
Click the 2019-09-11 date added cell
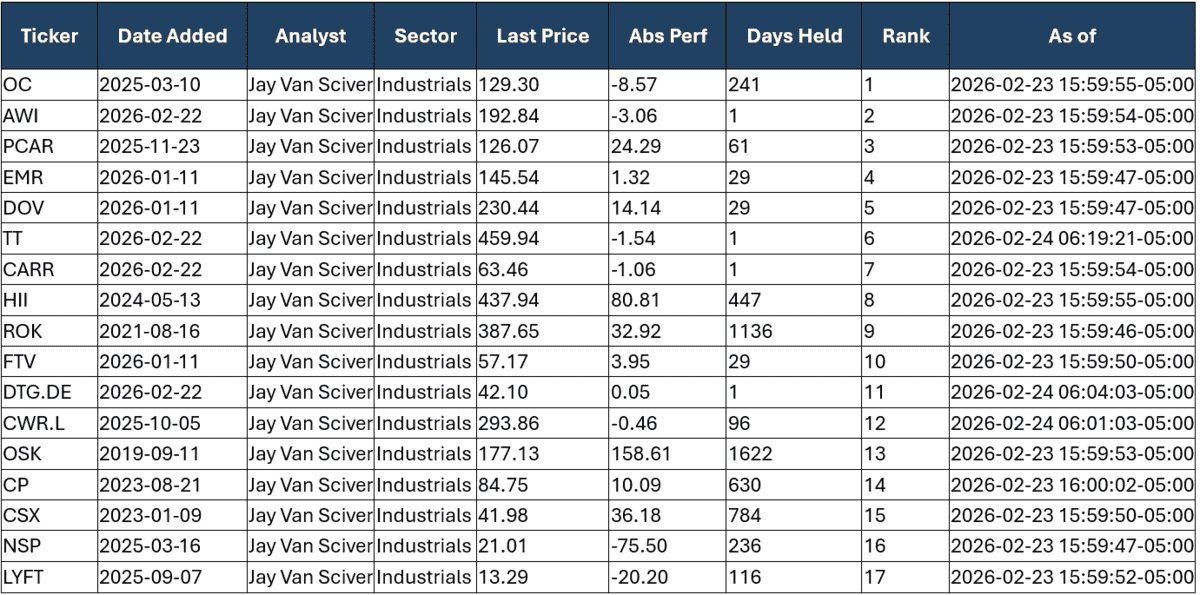(x=172, y=454)
